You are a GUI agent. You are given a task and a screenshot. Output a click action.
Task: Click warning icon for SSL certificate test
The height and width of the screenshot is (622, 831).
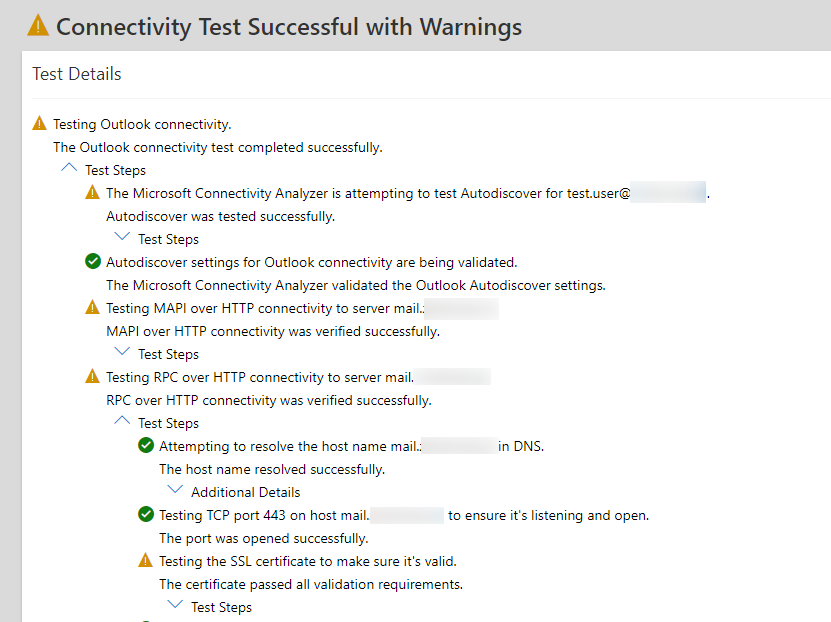click(145, 560)
